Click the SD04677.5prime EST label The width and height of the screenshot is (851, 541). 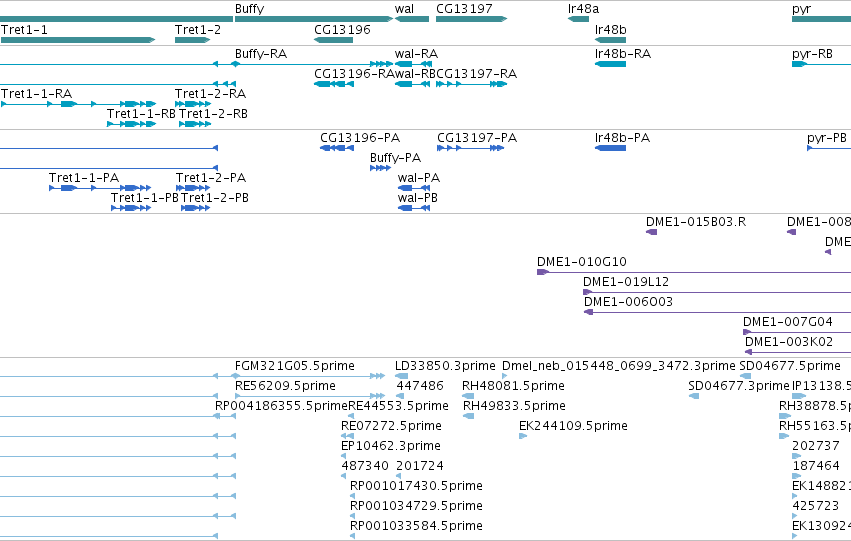(x=790, y=366)
